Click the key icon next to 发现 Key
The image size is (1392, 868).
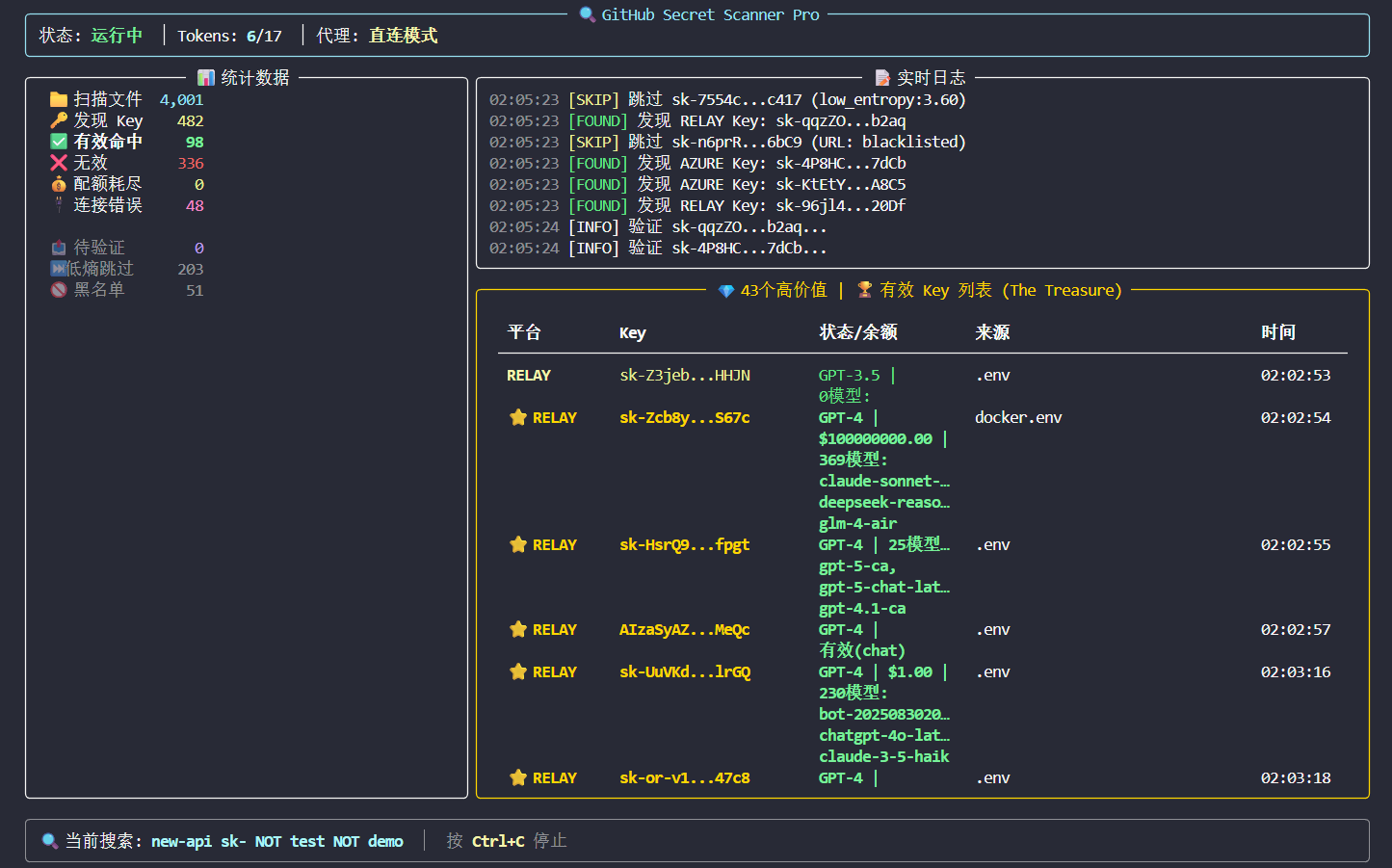coord(59,120)
